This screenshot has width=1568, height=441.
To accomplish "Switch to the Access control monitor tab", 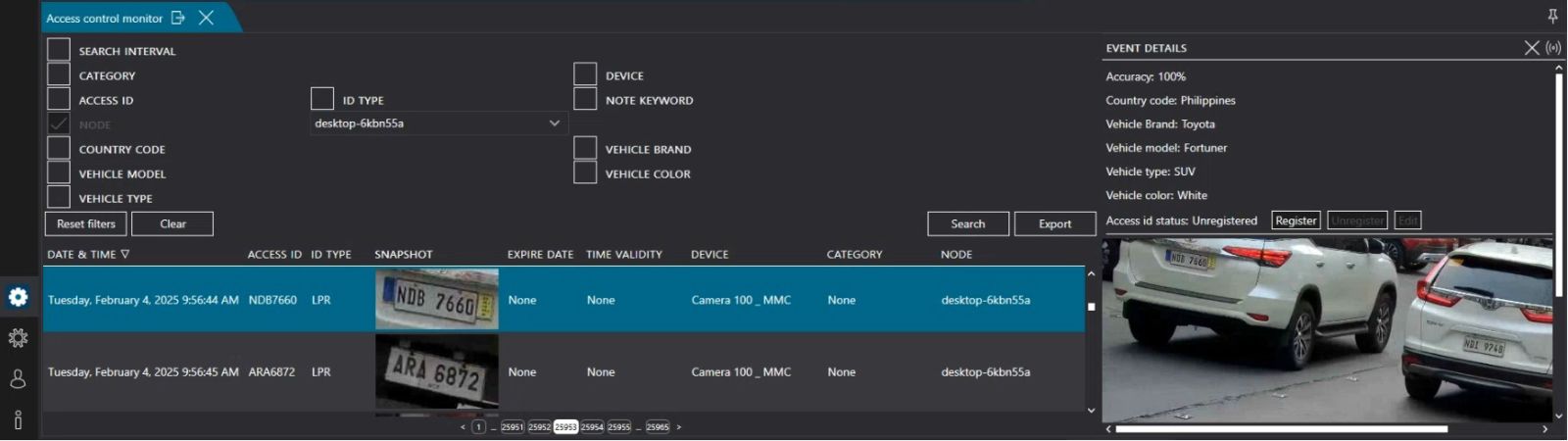I will [x=105, y=18].
